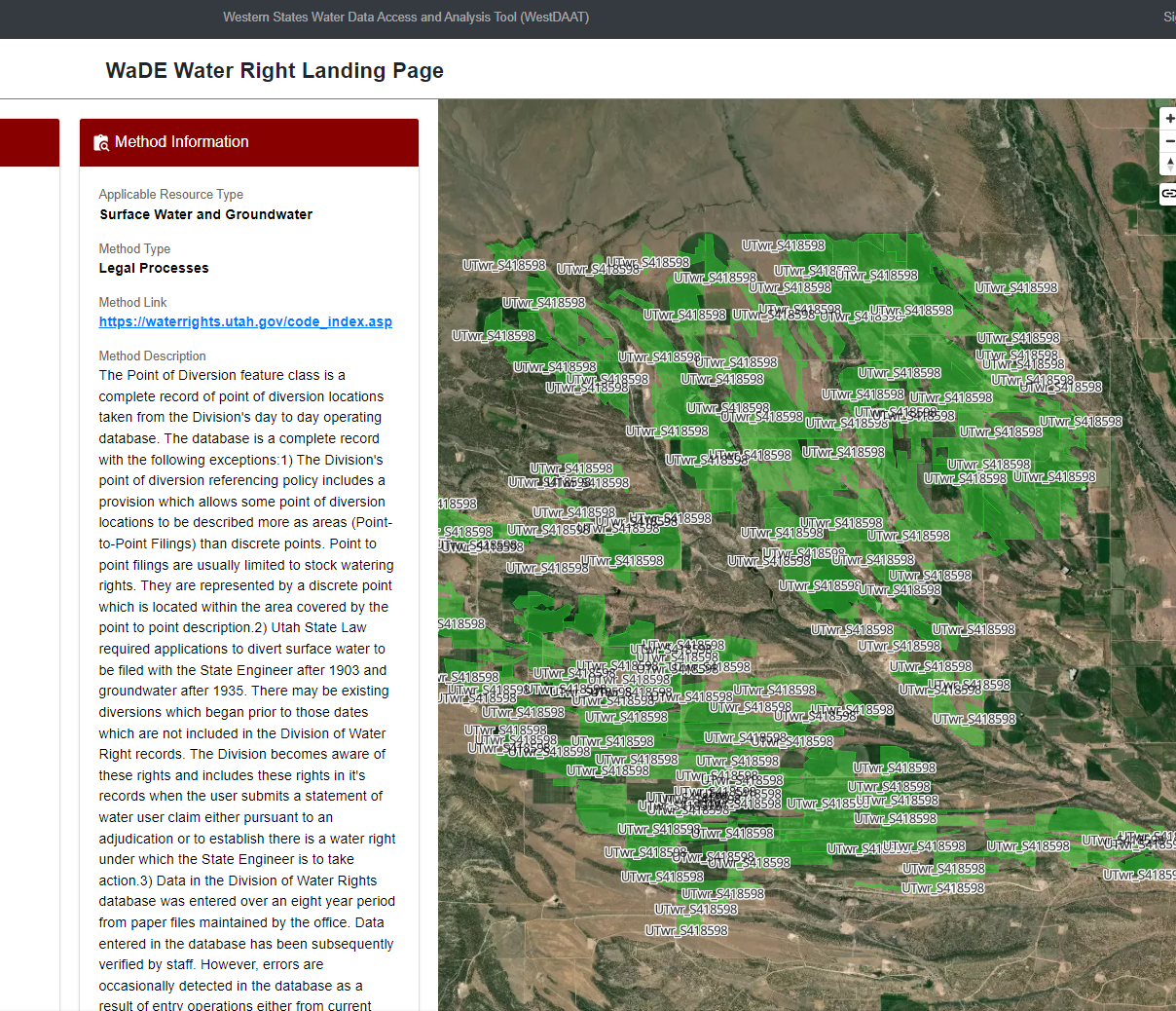Expand the maroon collapsed panel on far left
Screen dimensions: 1176x1011
tap(28, 142)
